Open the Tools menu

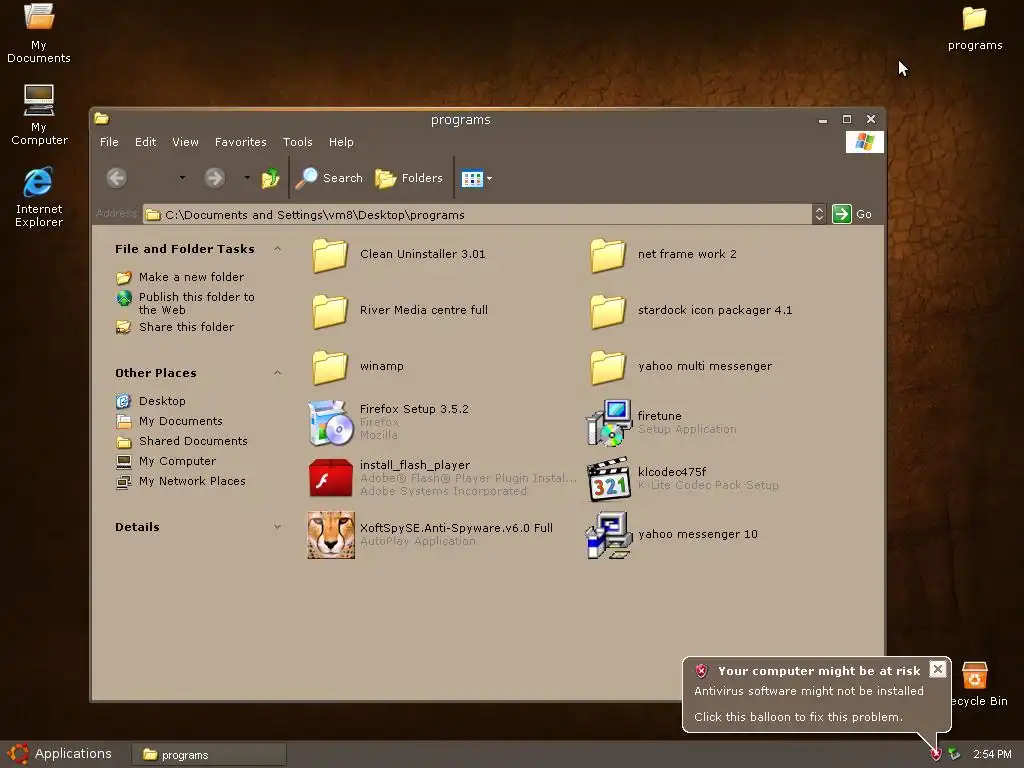point(298,142)
